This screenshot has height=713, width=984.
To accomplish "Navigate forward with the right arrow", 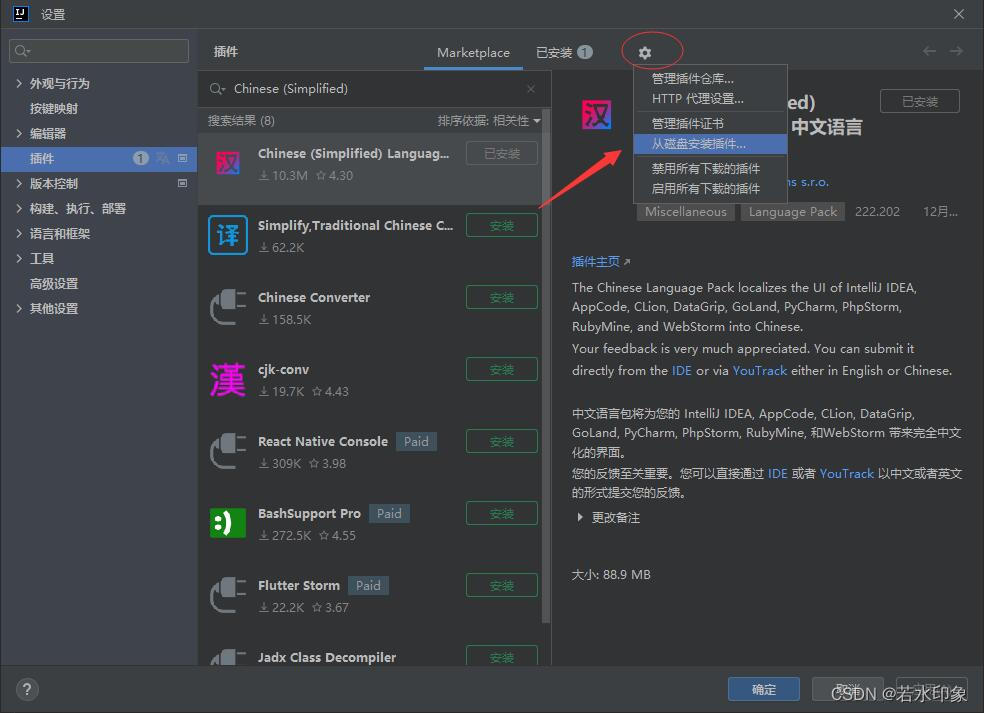I will [956, 51].
